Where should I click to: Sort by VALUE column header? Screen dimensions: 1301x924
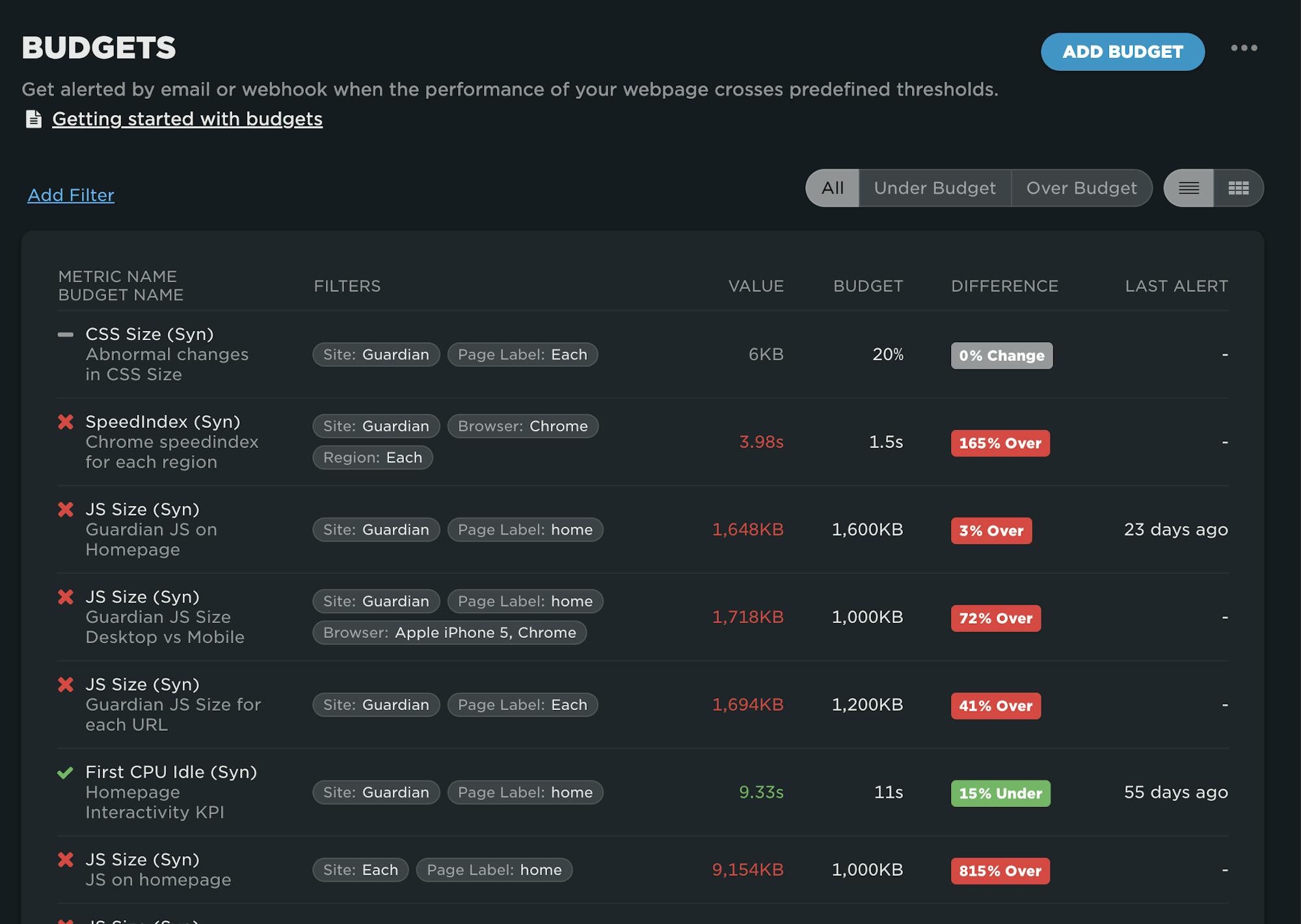(x=756, y=286)
